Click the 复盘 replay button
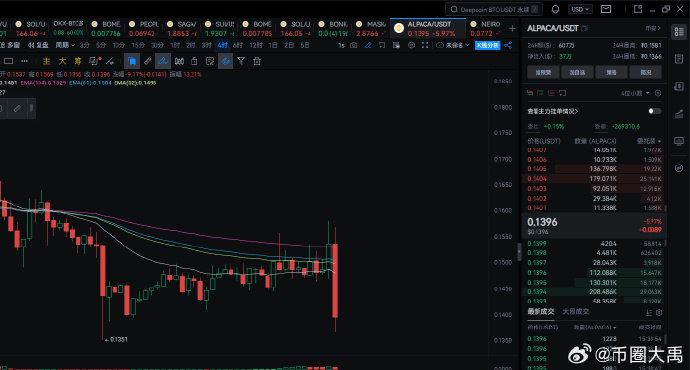Viewport: 690px width, 370px height. coord(38,45)
